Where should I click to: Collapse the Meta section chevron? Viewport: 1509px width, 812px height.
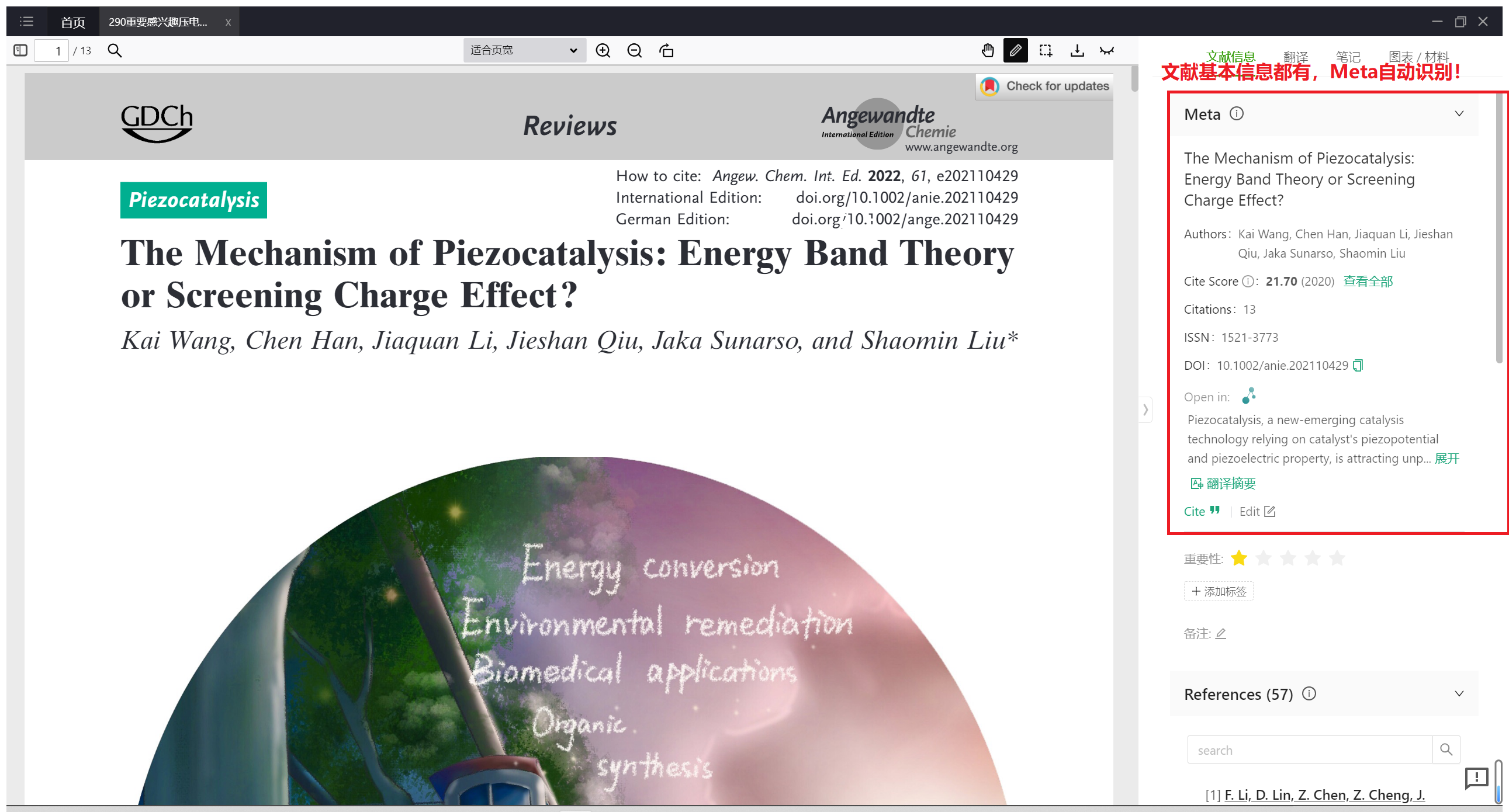[1459, 113]
